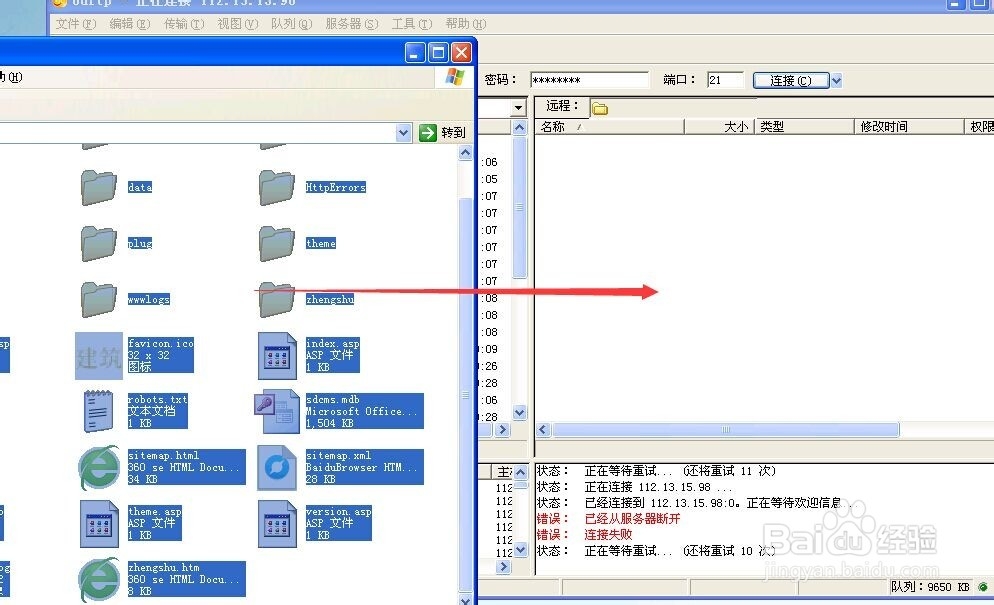Select the sdcms.mdb file name label
The height and width of the screenshot is (605, 994).
pos(332,400)
